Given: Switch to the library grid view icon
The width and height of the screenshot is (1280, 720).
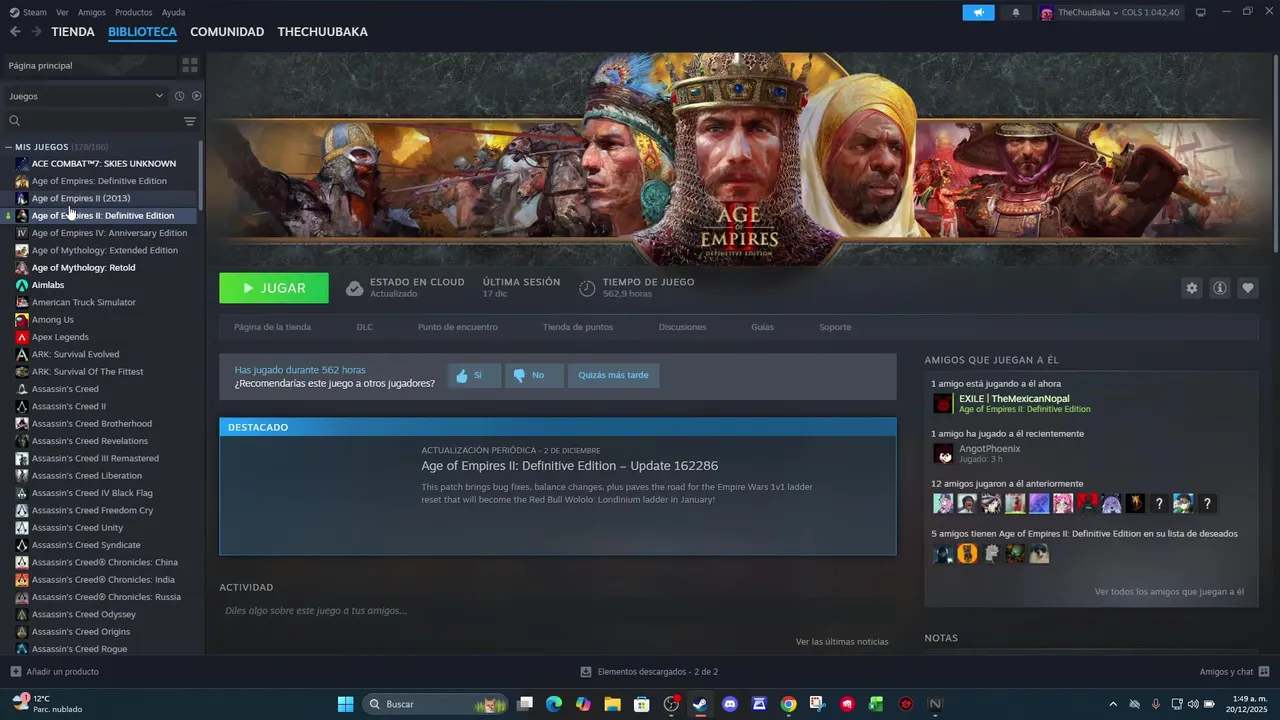Looking at the screenshot, I should pos(190,65).
